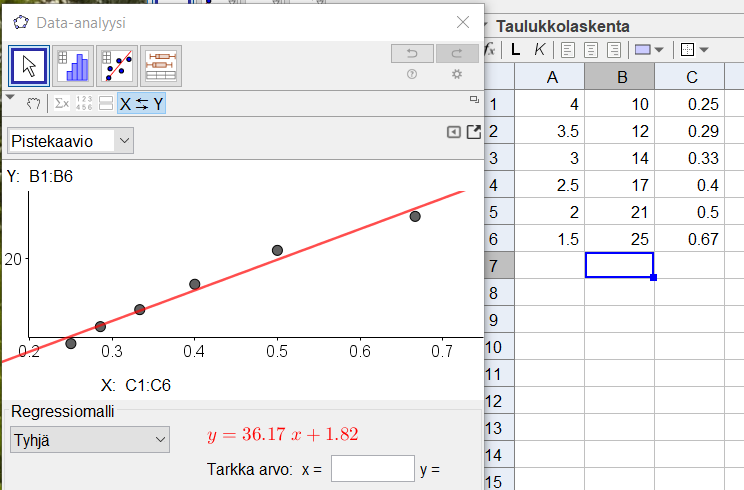
Task: Open Multiple Variable Analysis boxplot tool
Action: click(x=161, y=66)
